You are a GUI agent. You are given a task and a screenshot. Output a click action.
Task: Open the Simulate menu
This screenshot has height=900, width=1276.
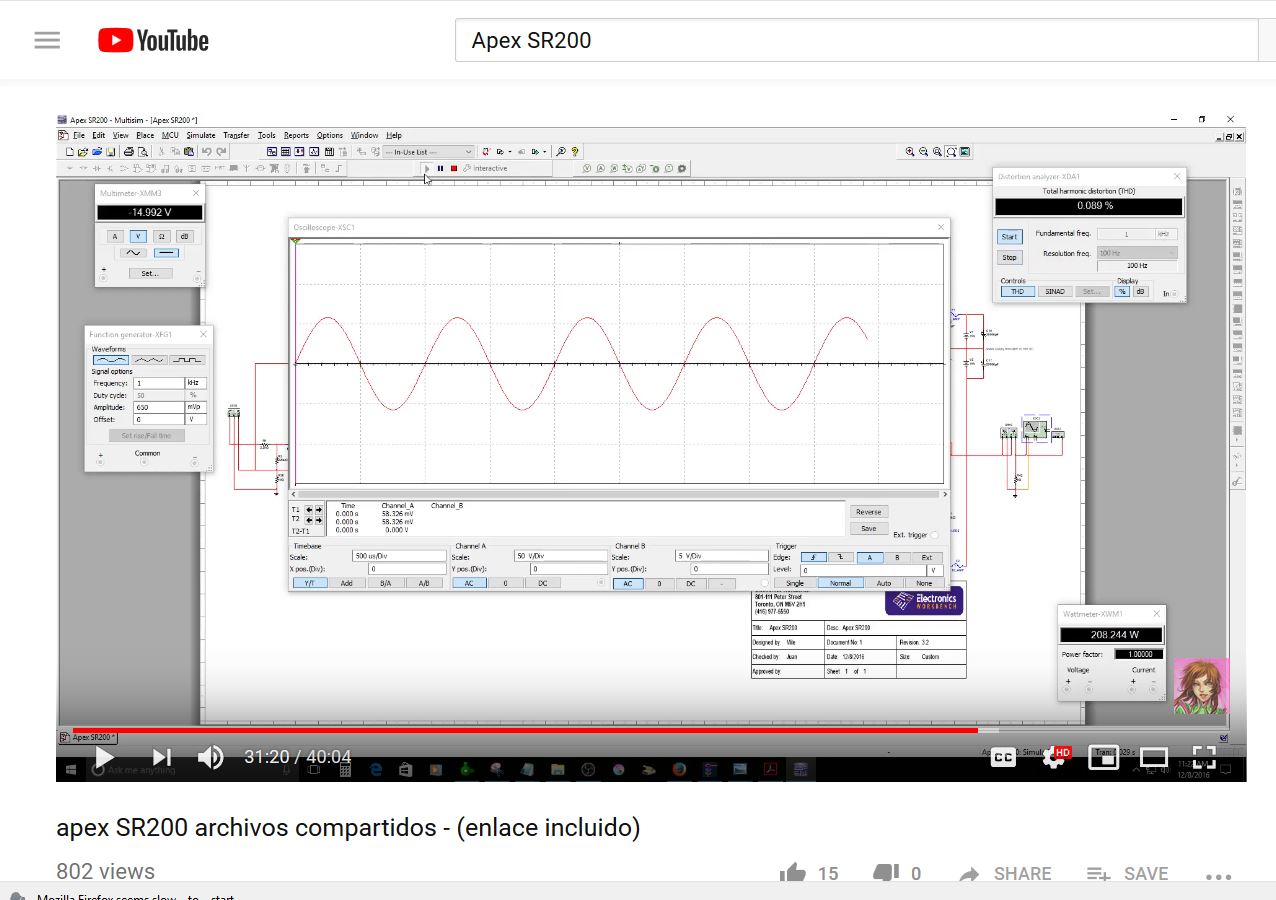tap(201, 135)
